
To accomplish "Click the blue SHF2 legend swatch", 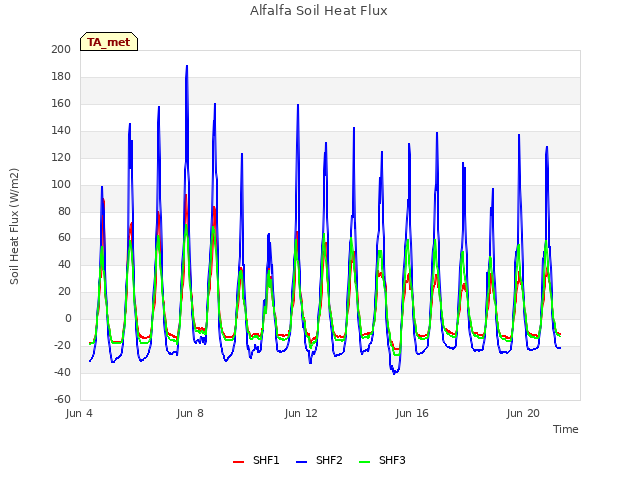I will (301, 462).
